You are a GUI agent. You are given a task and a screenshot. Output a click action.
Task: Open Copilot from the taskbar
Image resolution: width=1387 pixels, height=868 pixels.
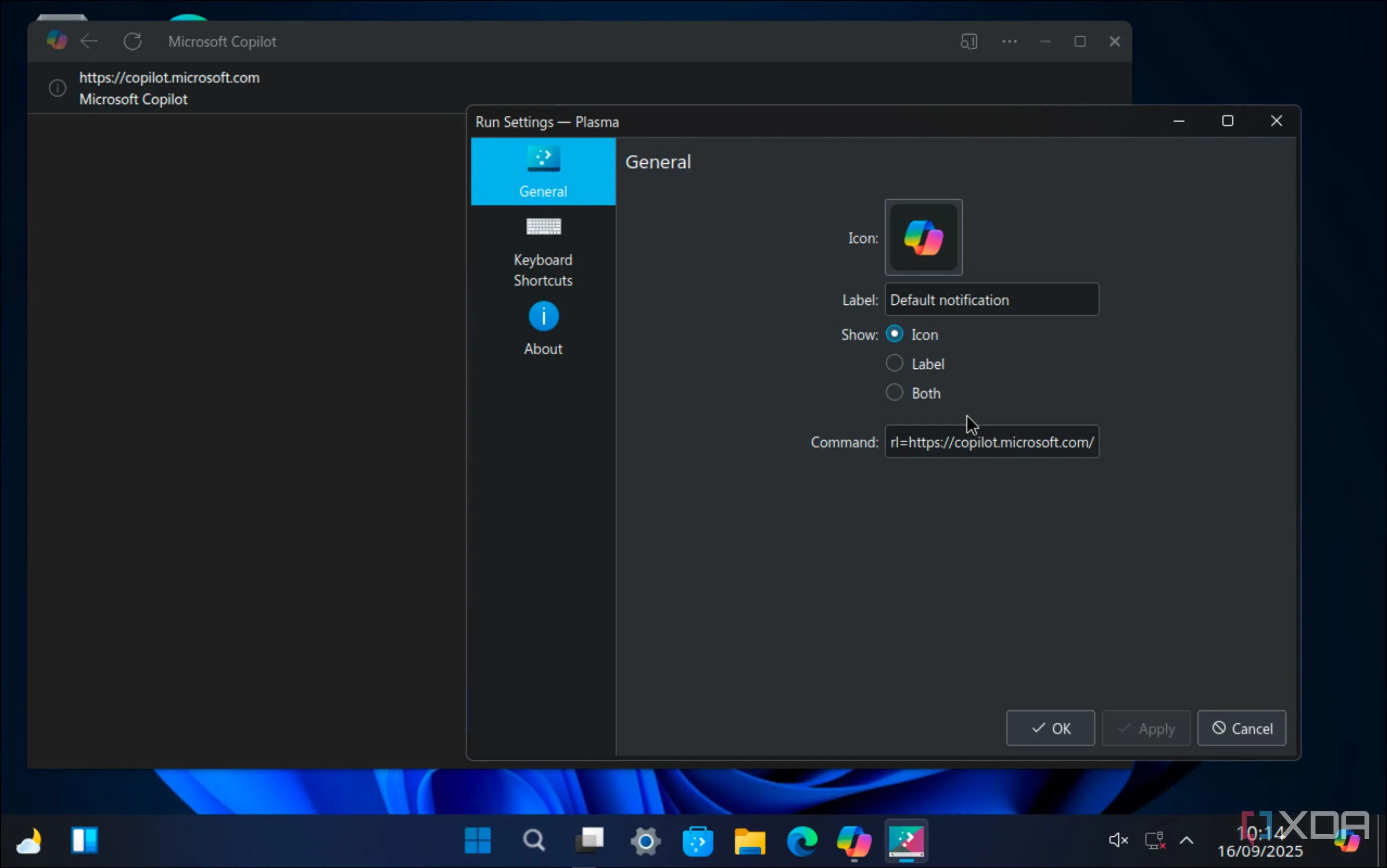click(854, 840)
